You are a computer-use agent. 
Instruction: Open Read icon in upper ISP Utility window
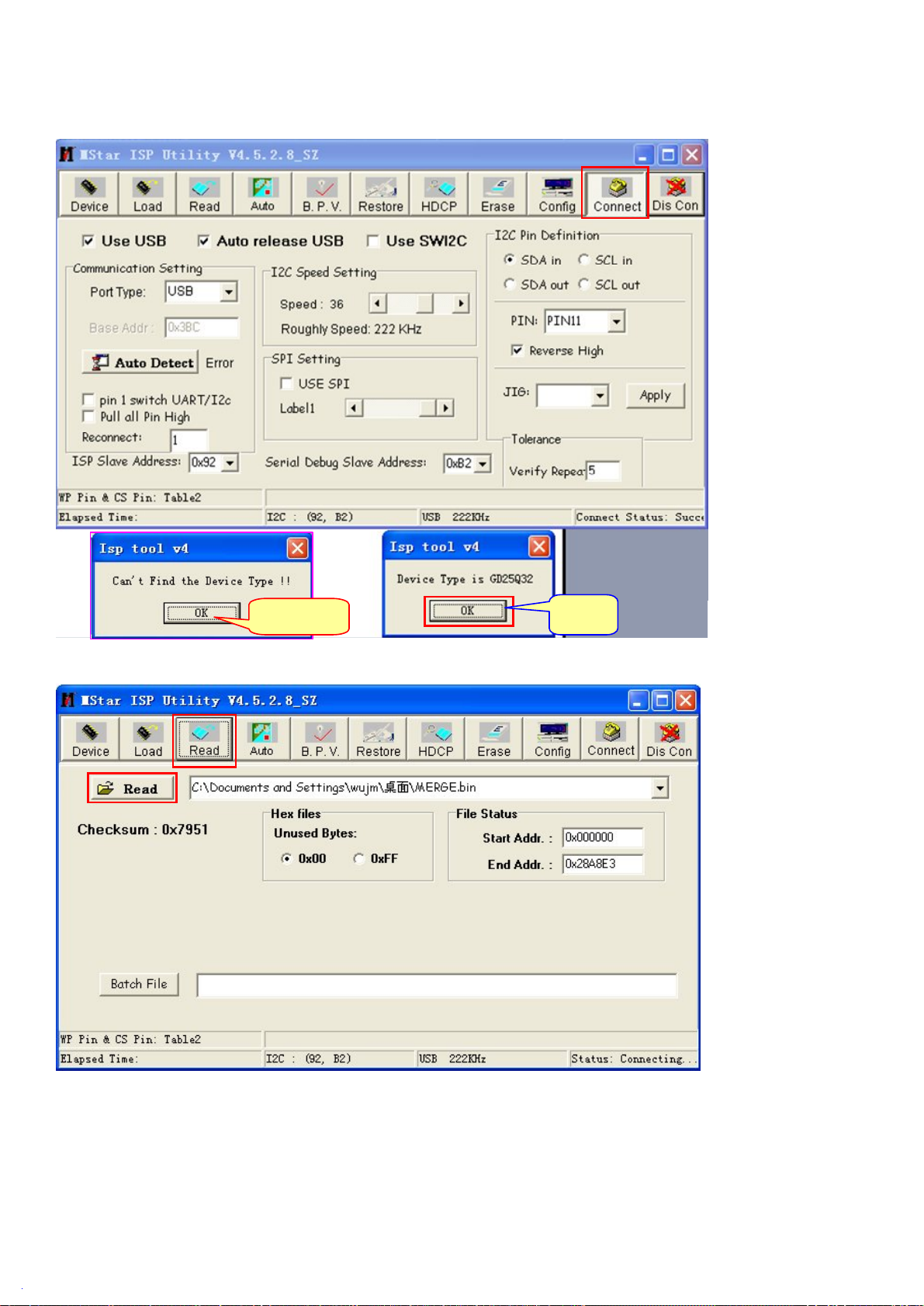pos(205,194)
